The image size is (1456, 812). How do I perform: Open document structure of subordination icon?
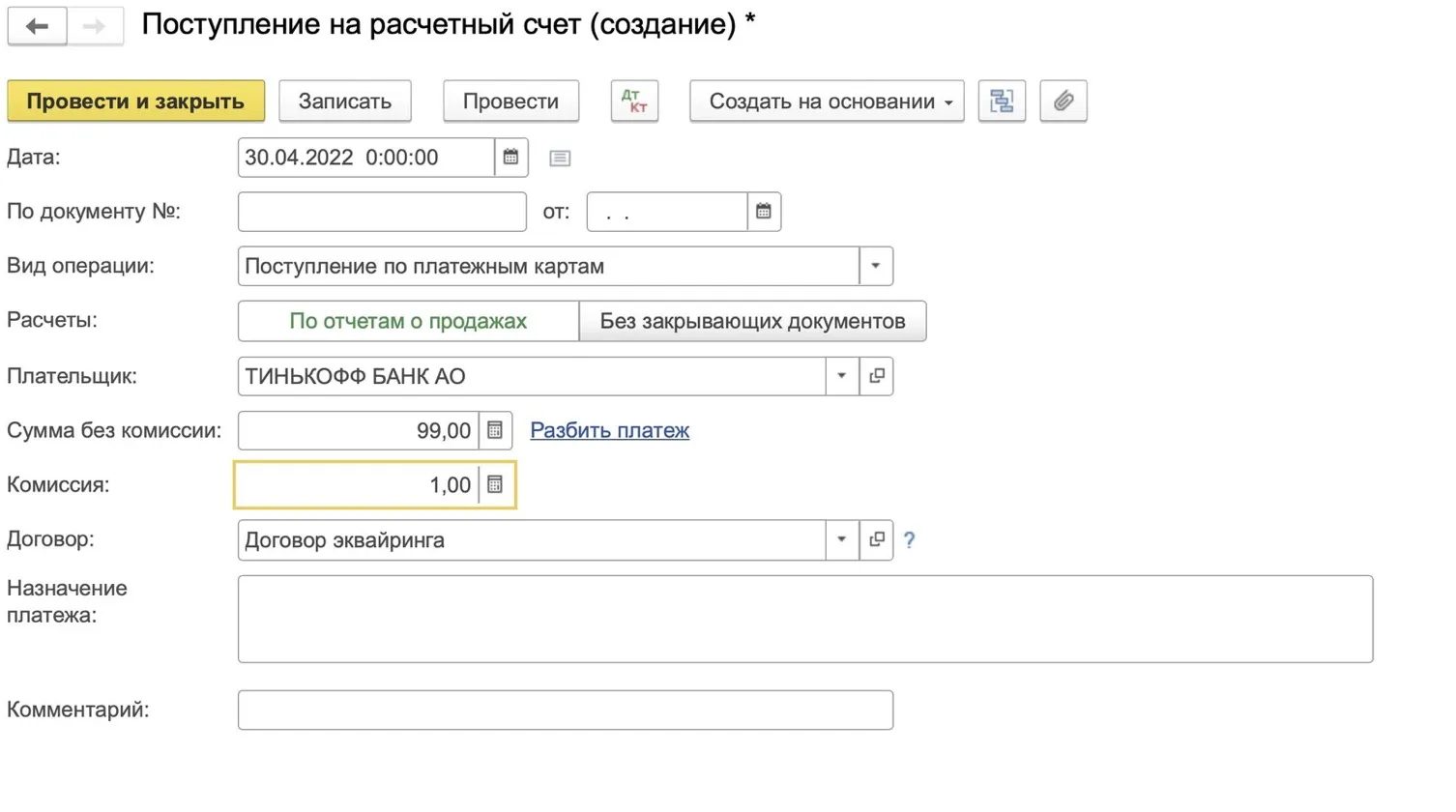(1002, 101)
